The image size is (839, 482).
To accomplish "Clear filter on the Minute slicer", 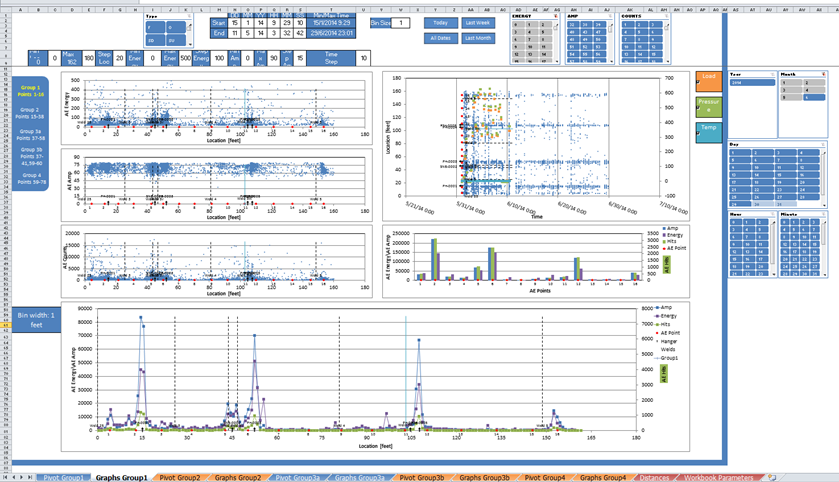I will tap(823, 214).
